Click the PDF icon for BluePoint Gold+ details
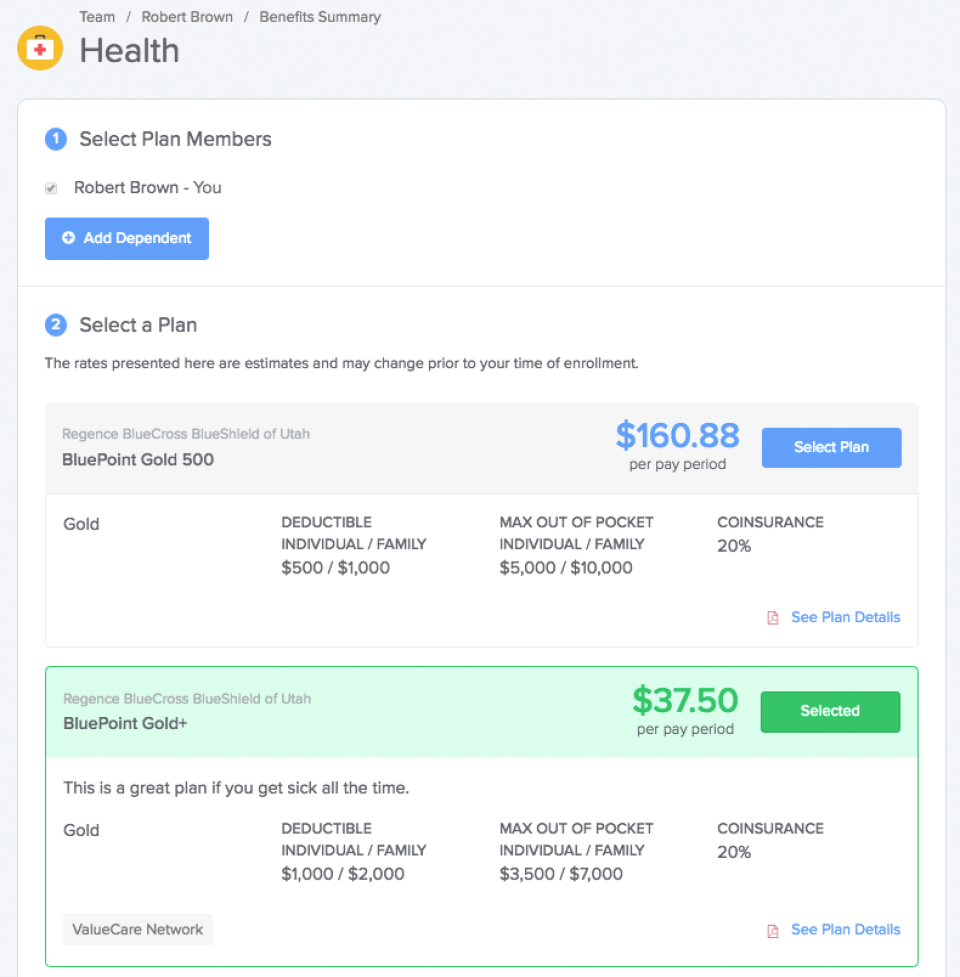The height and width of the screenshot is (977, 960). [x=772, y=930]
